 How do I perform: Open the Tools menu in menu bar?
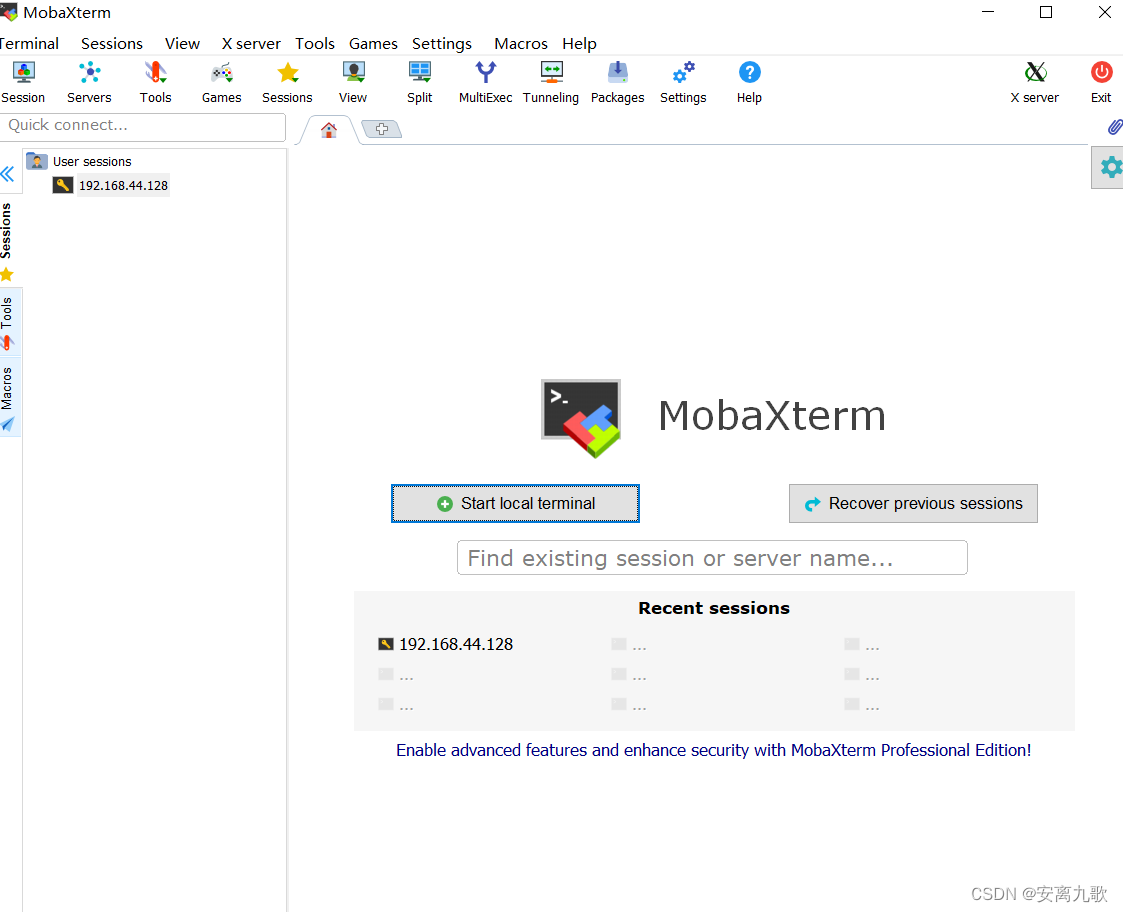click(314, 44)
